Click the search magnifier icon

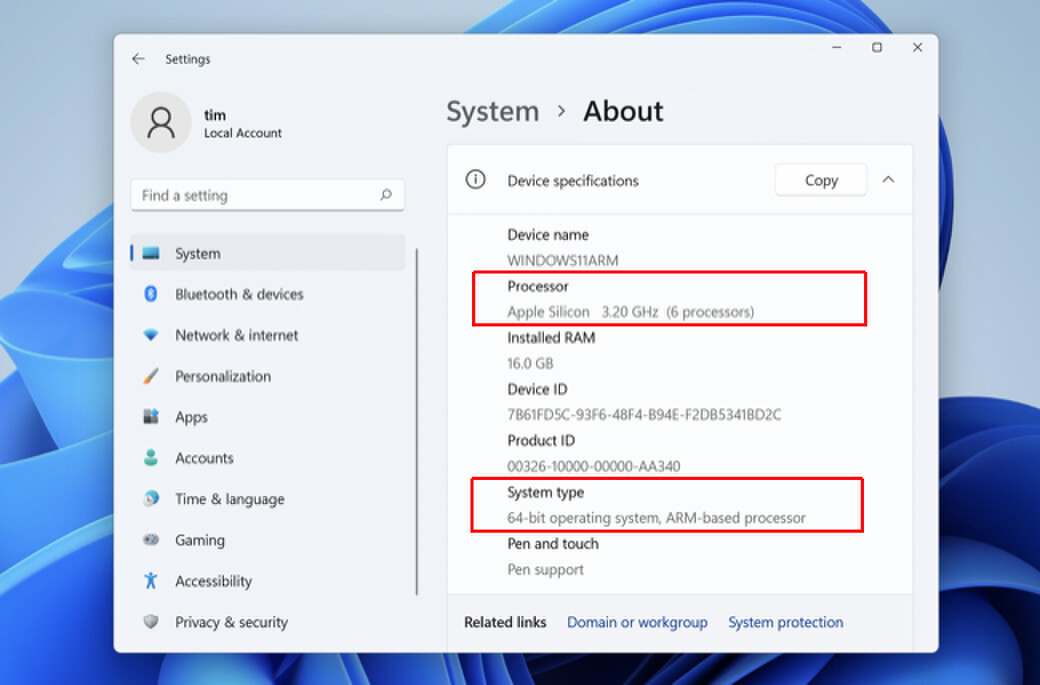[386, 195]
